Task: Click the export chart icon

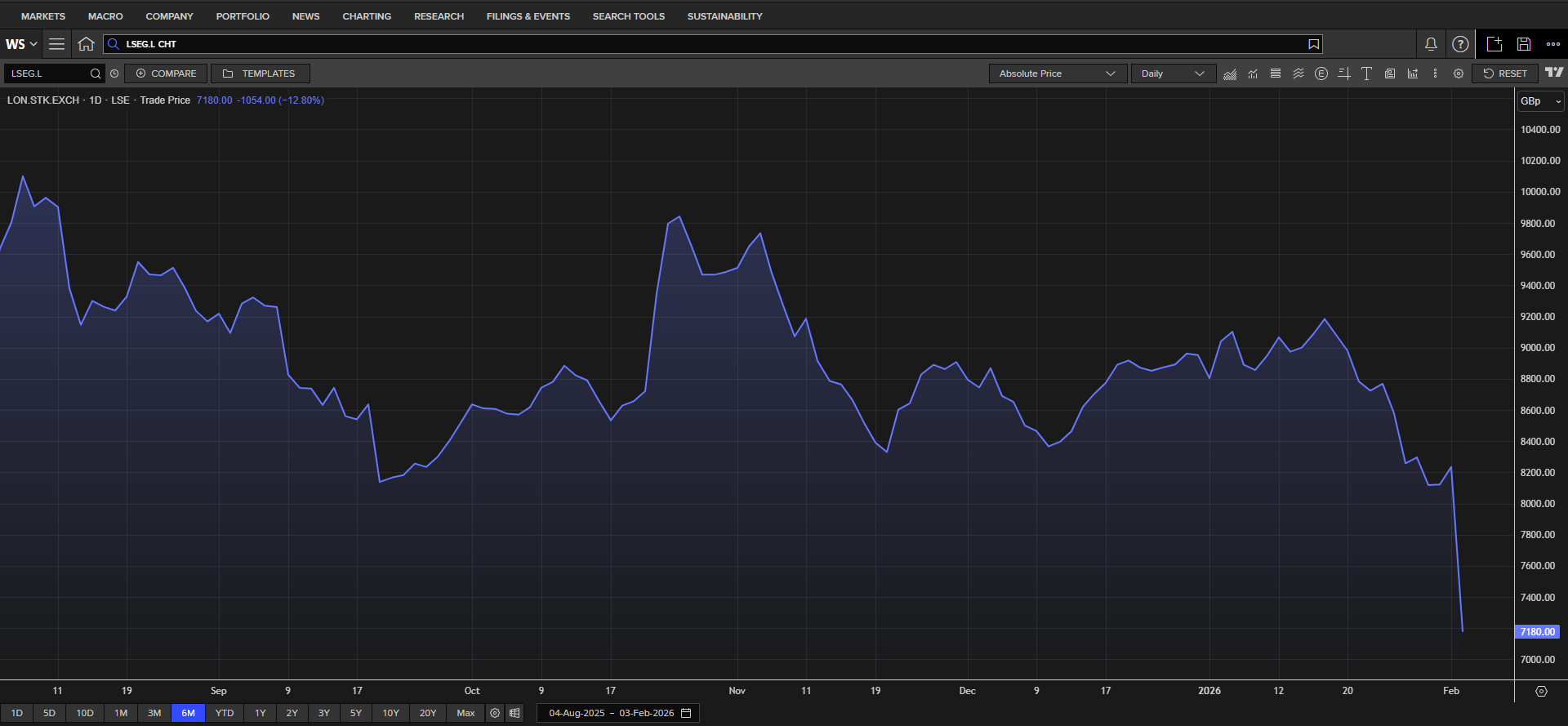Action: click(x=1413, y=73)
